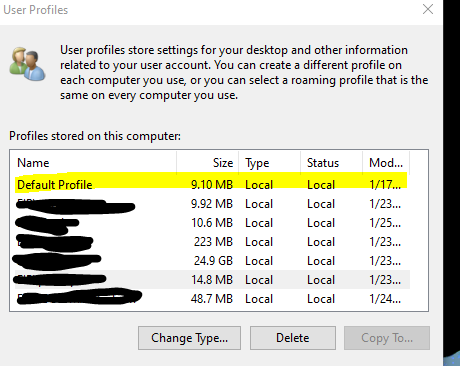Click the Mod... column header

[x=386, y=163]
